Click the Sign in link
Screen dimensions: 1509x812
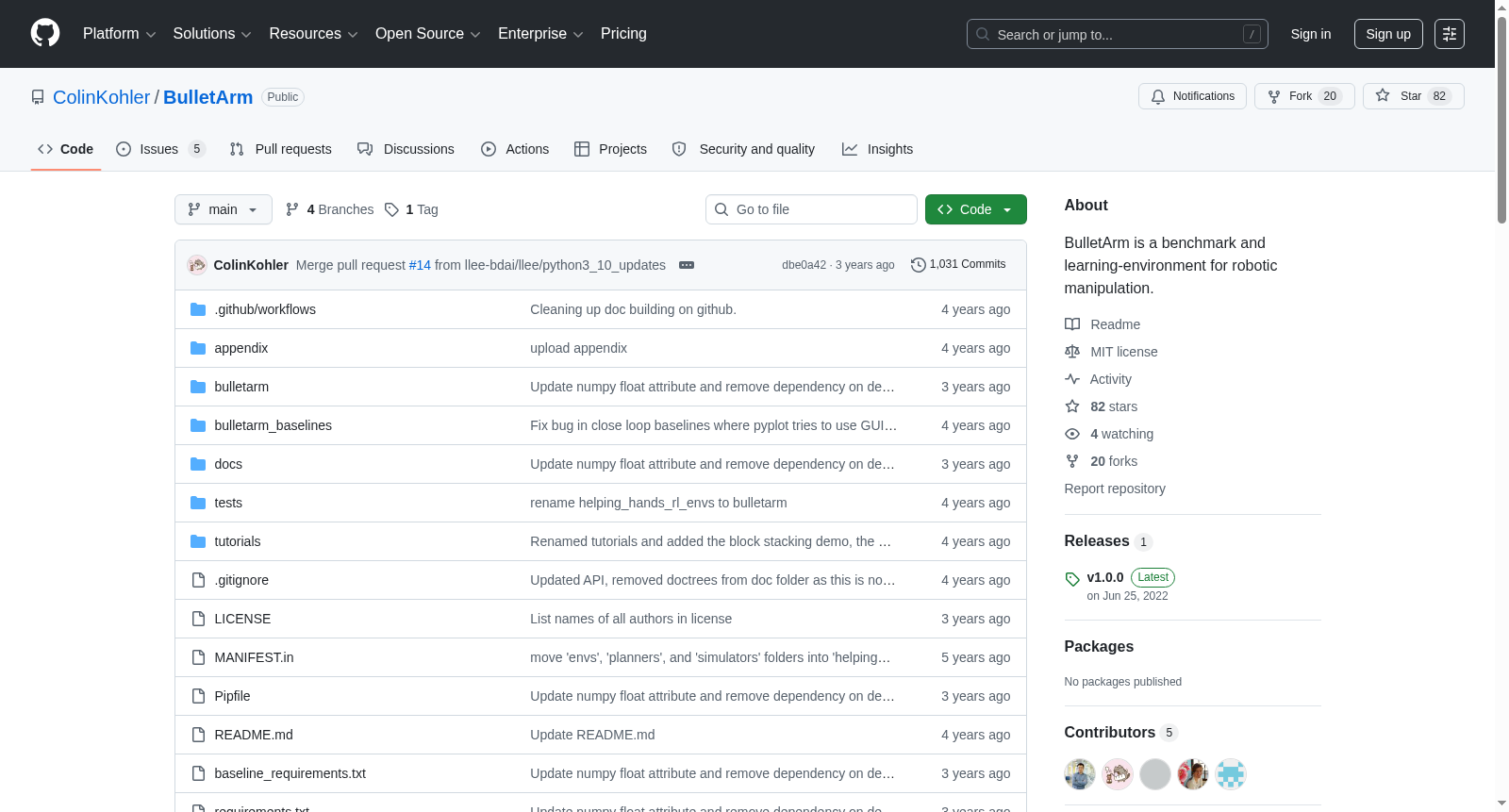pos(1311,34)
